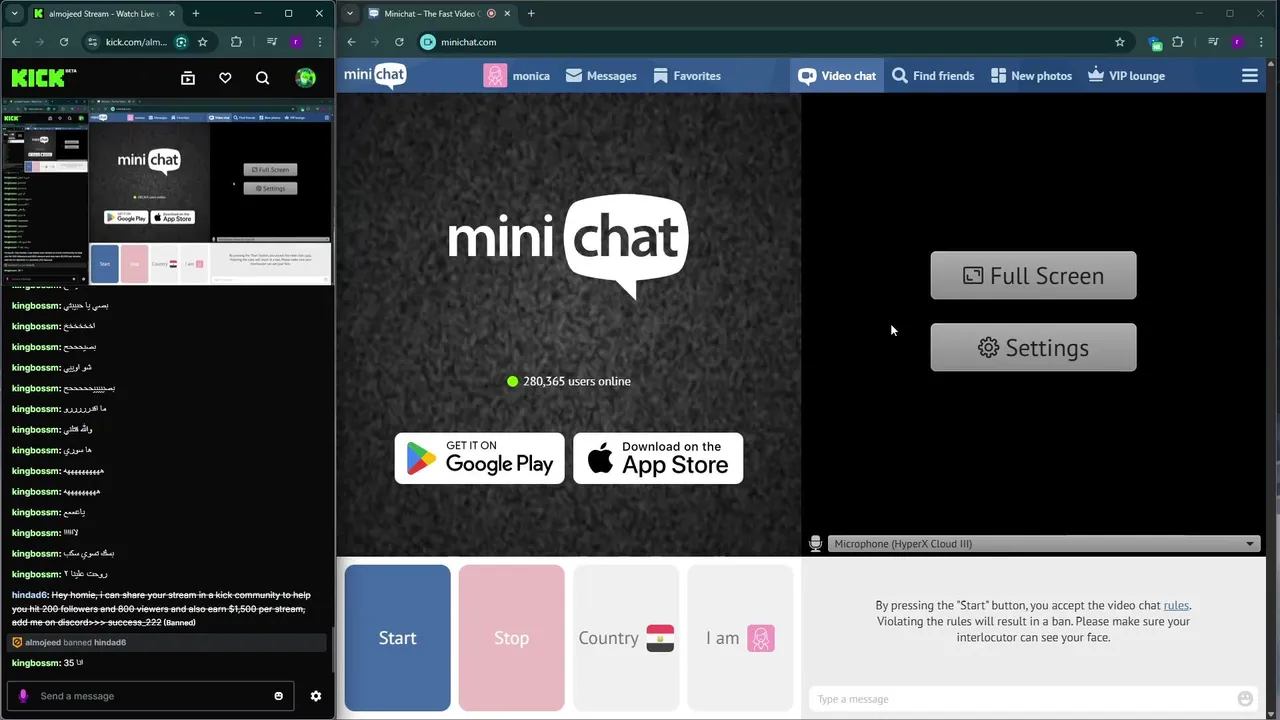The image size is (1280, 720).
Task: Open Favorites in the Minichat header
Action: pos(687,76)
